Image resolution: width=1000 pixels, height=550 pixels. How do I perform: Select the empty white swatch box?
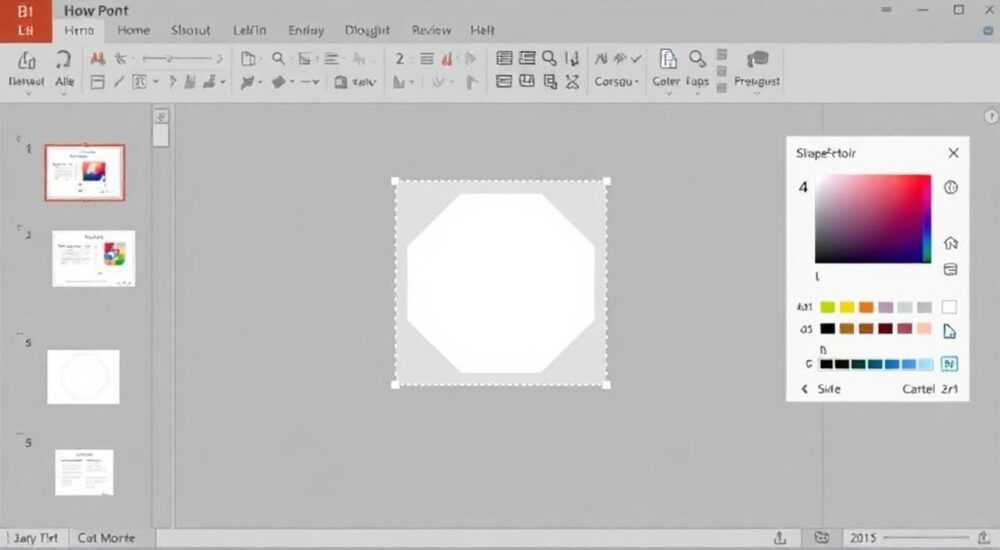point(949,307)
